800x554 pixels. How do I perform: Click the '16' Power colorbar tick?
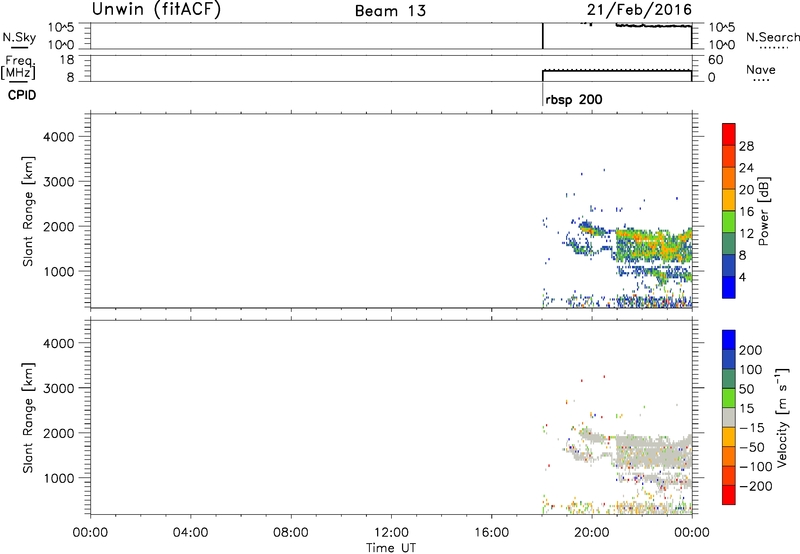(x=746, y=212)
